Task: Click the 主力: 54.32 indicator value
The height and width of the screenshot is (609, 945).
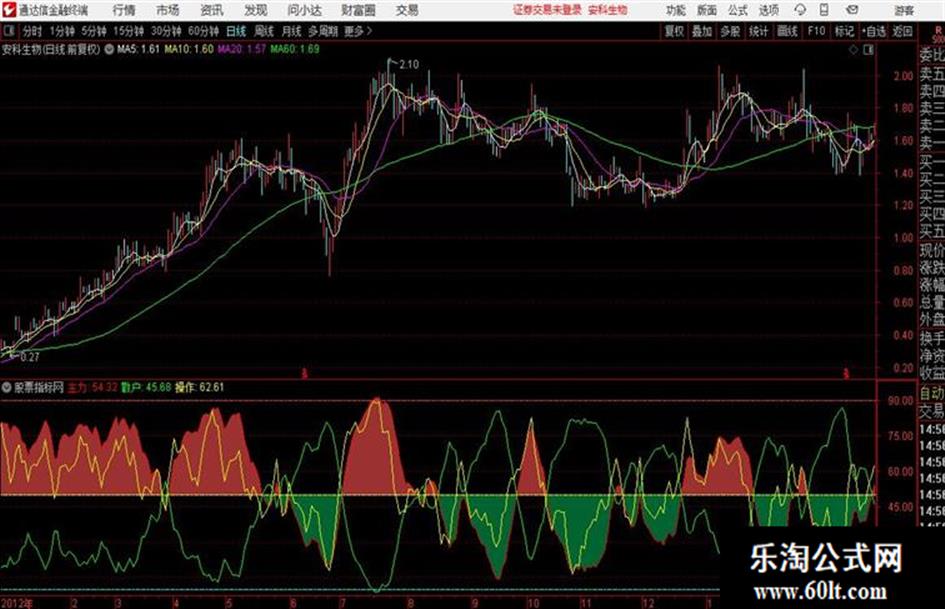Action: point(93,387)
